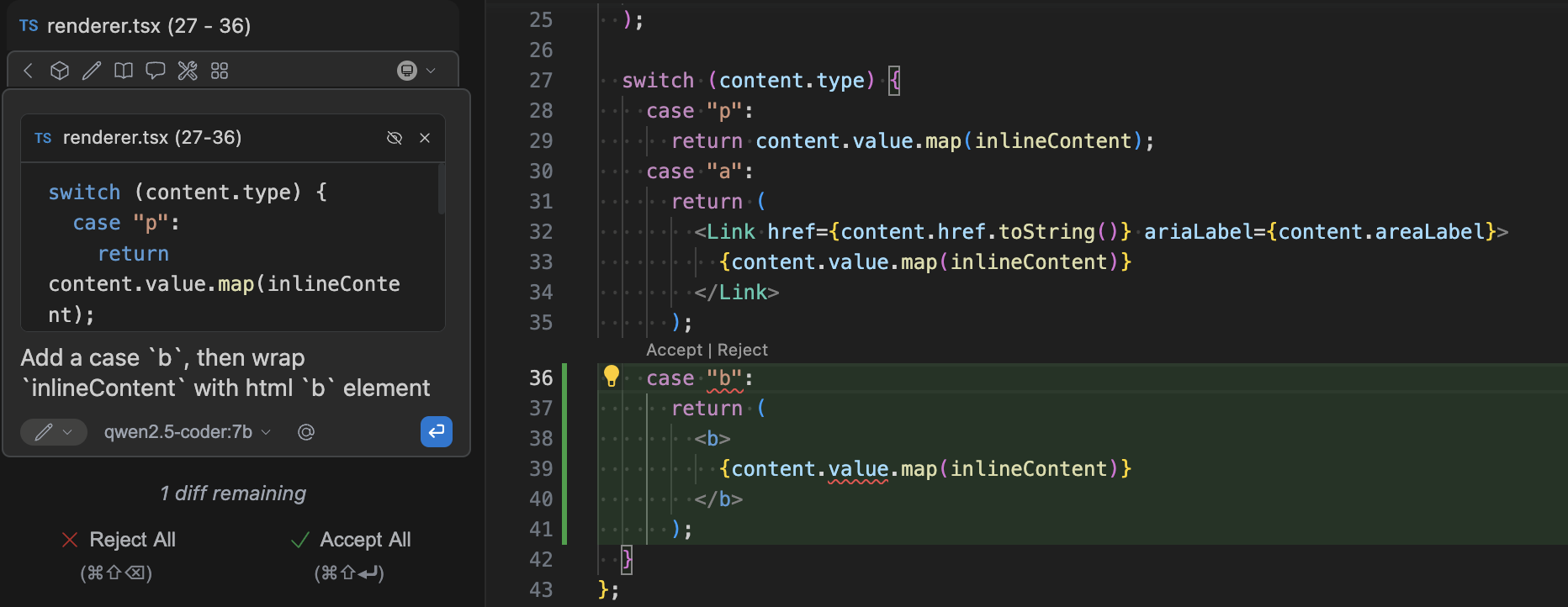Click 'case "p":' on line 28
1568x607 pixels.
700,111
